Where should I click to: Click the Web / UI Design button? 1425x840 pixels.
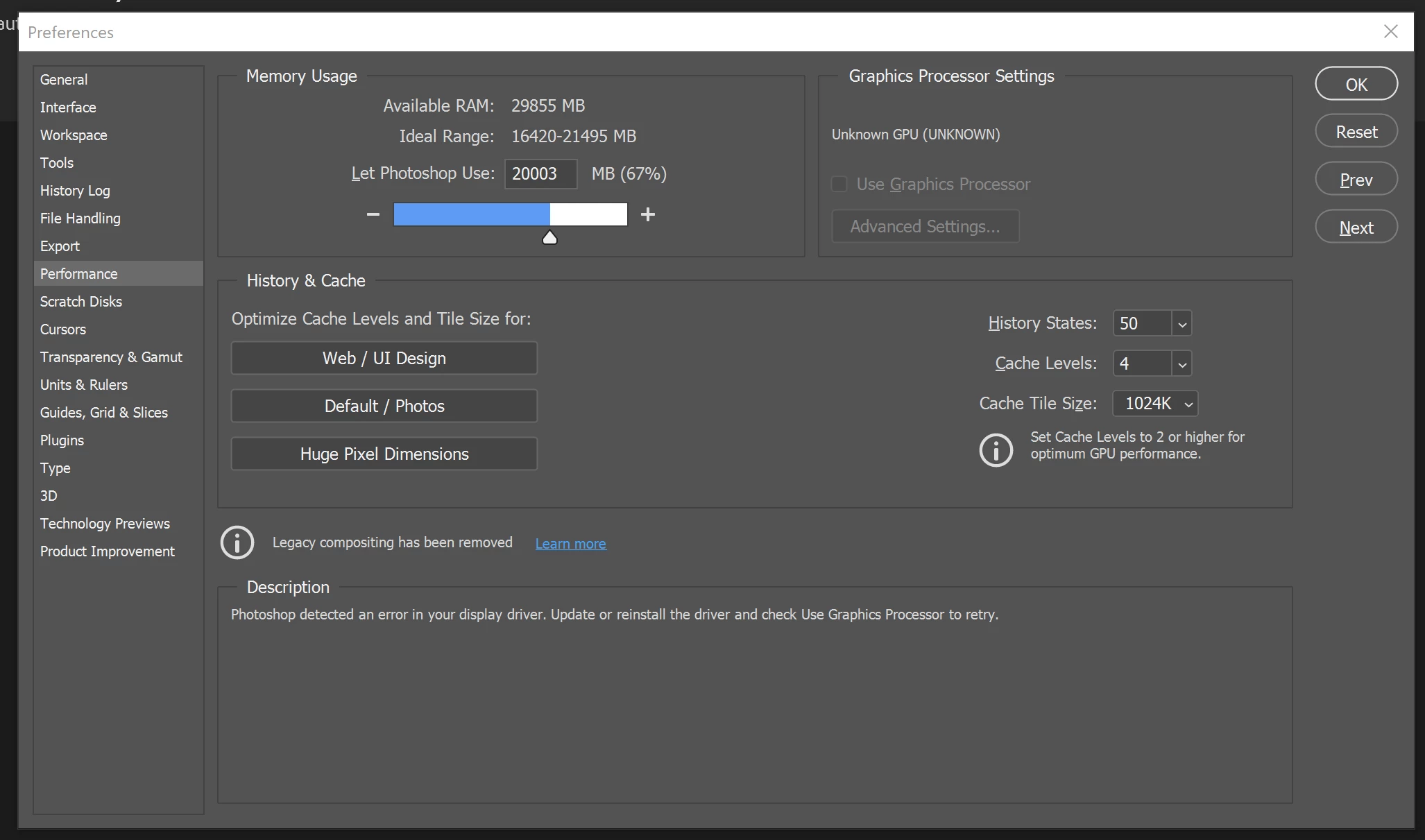(384, 359)
